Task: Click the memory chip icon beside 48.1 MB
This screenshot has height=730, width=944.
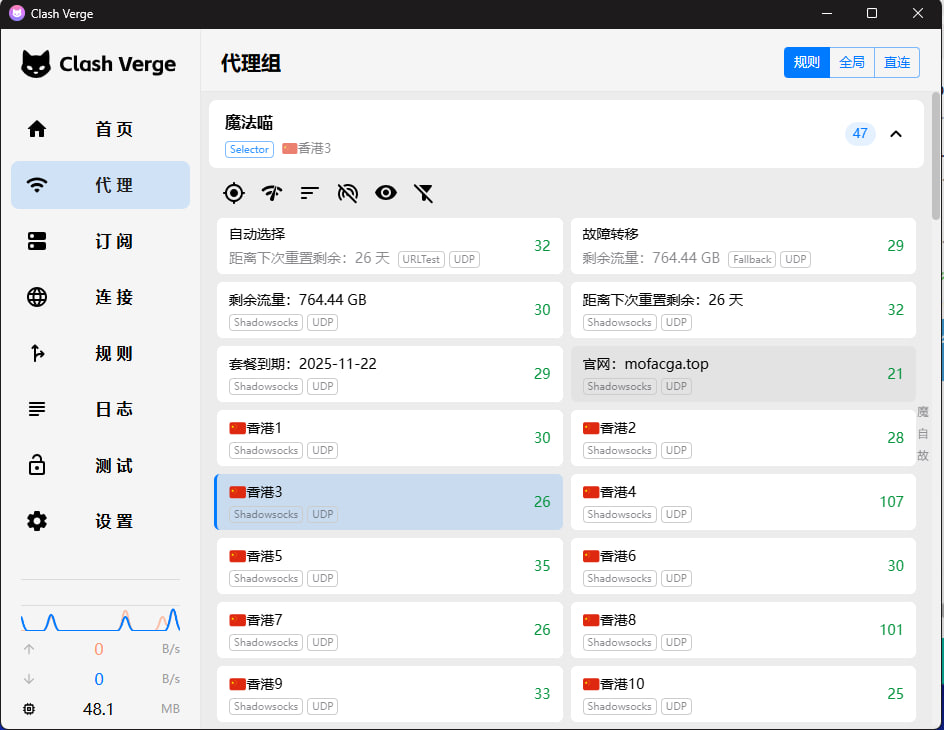Action: tap(29, 709)
